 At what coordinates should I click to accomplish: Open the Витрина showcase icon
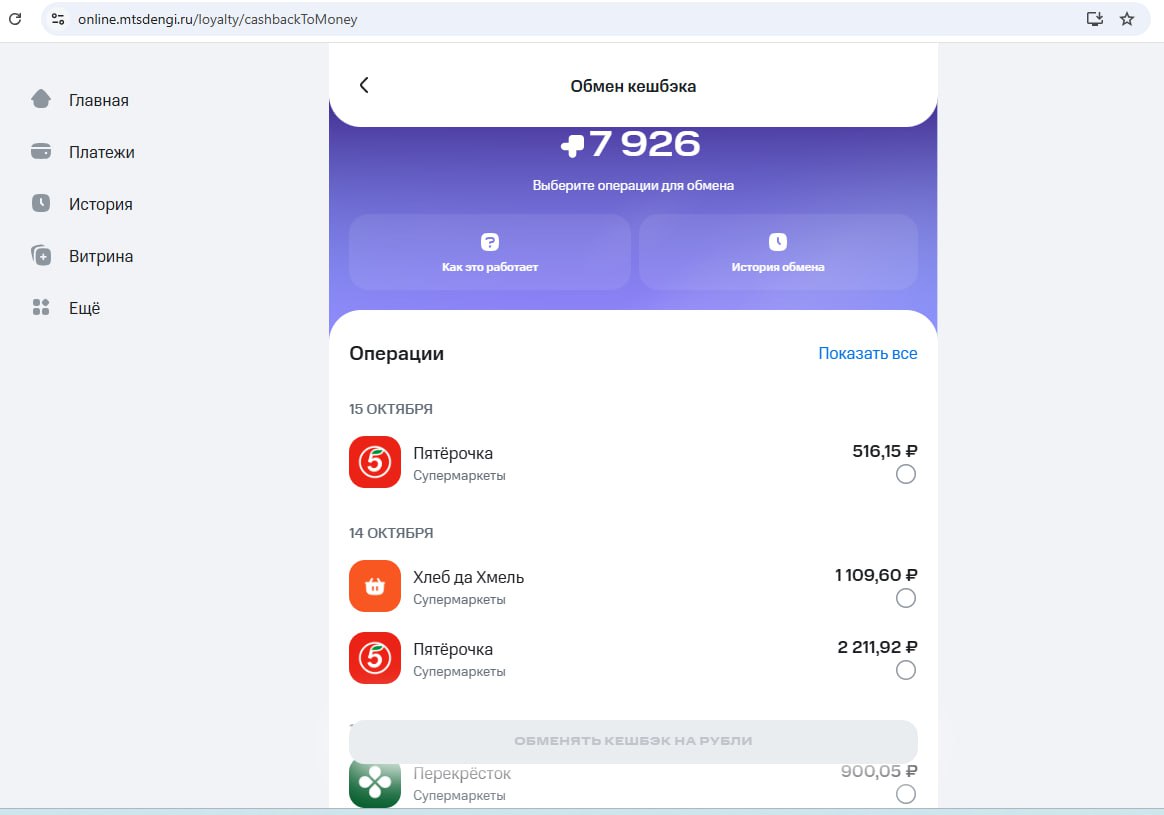[41, 256]
